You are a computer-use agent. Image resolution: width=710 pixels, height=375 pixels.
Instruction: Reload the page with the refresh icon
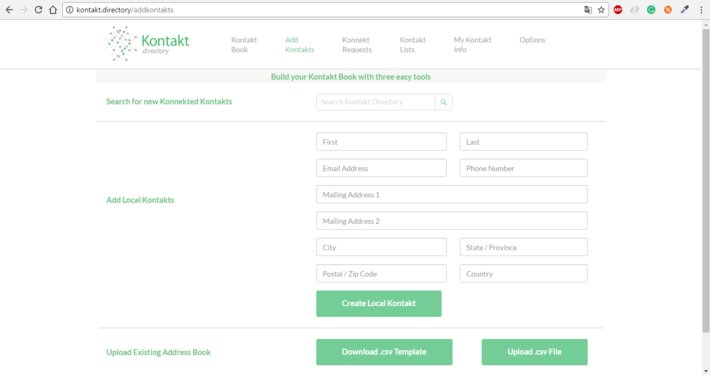point(38,10)
